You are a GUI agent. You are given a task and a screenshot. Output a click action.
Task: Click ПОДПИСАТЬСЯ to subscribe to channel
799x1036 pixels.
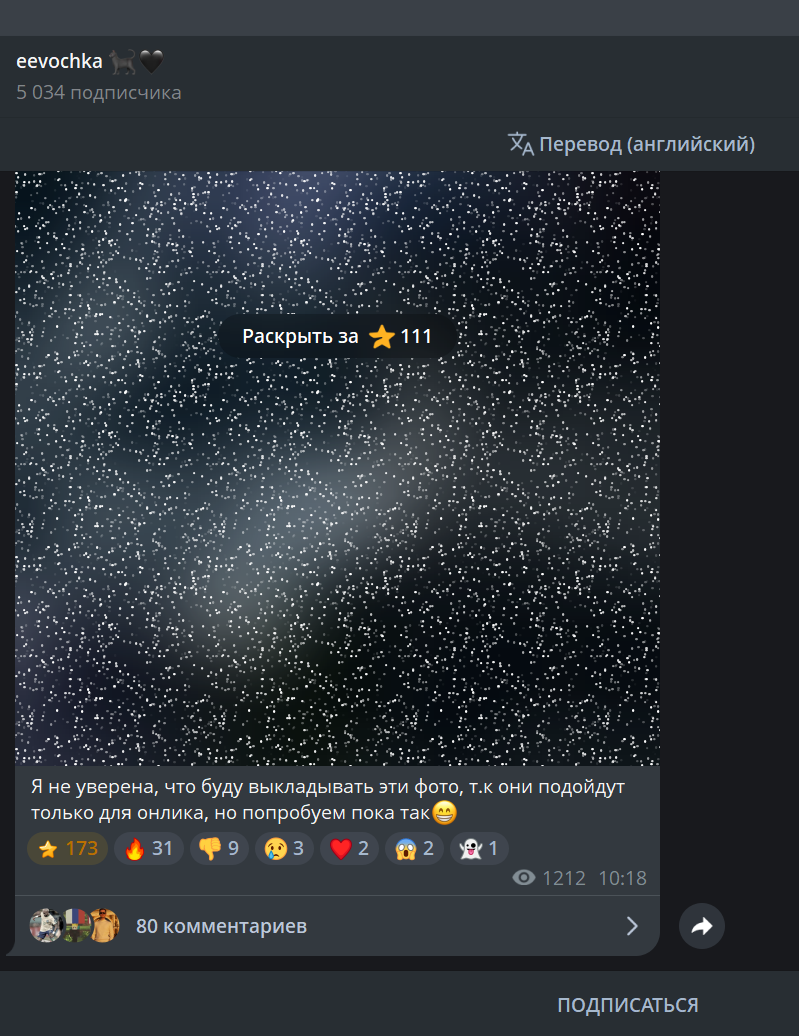[628, 1005]
